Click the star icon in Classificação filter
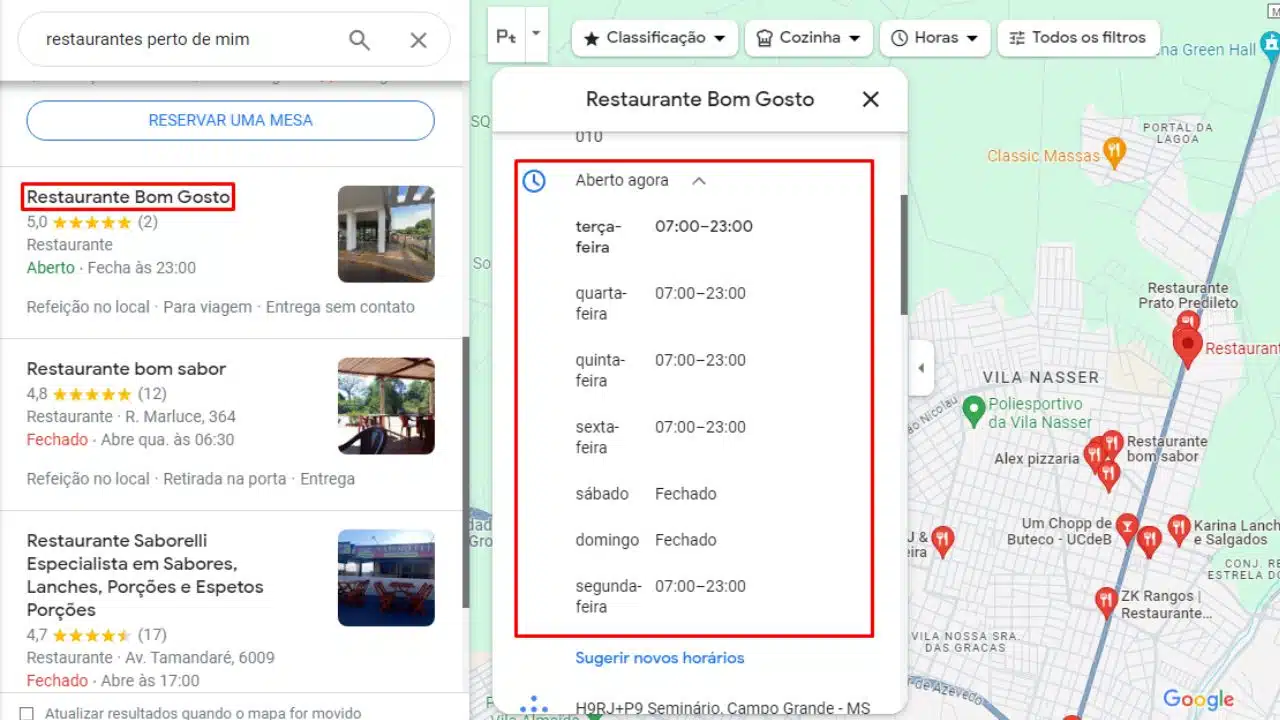 point(591,38)
